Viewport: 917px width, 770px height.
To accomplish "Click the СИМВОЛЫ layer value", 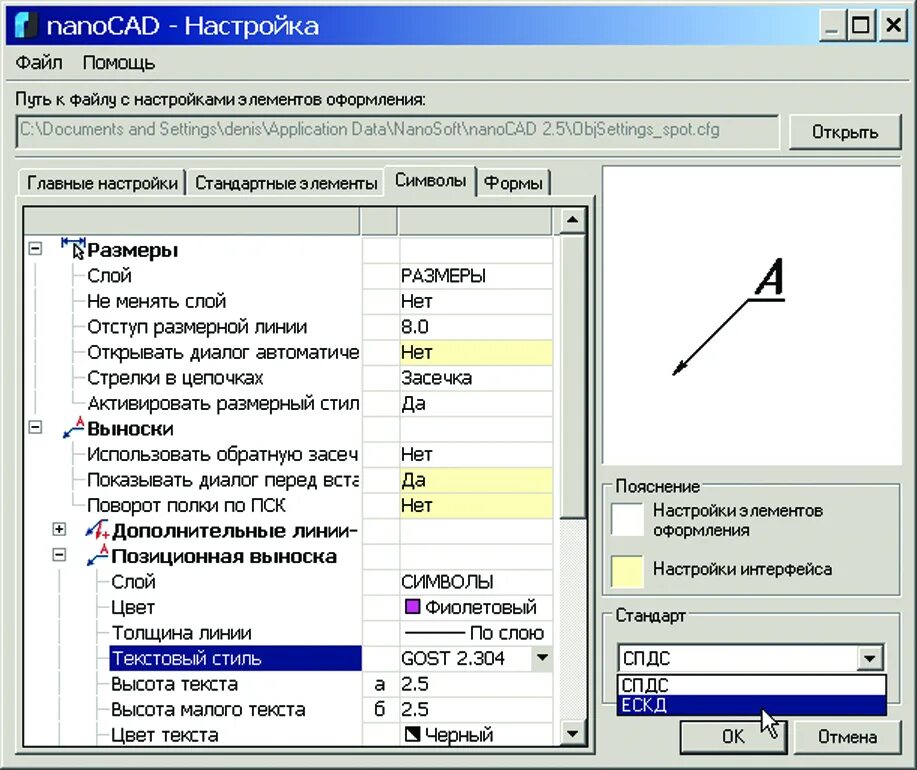I will tap(475, 582).
